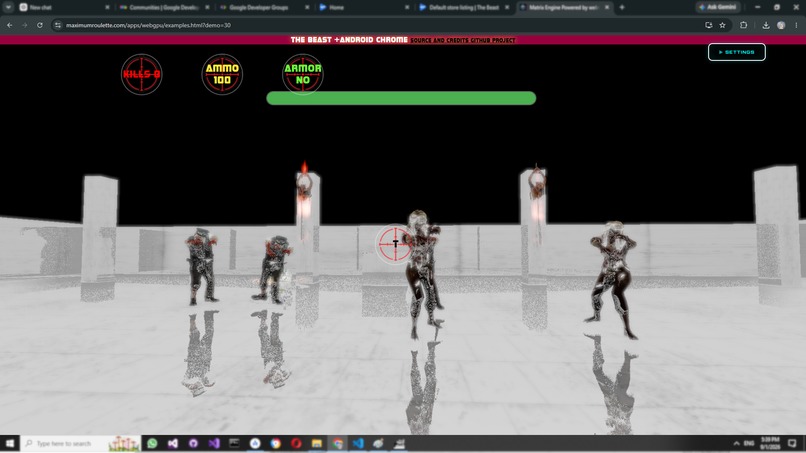
Task: Click the green health bar
Action: pos(401,98)
